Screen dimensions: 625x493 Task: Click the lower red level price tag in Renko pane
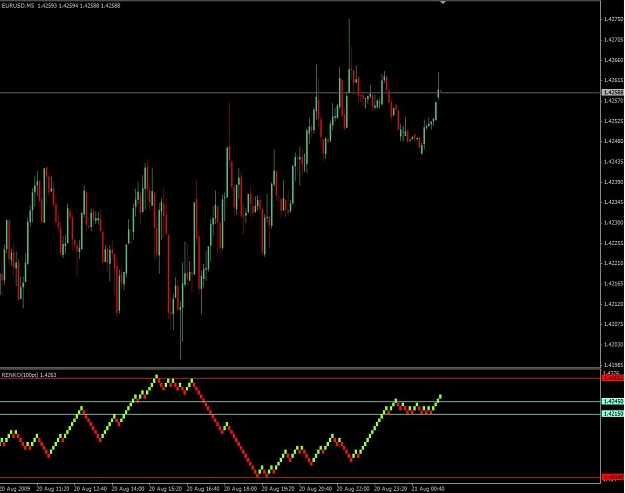coord(613,477)
